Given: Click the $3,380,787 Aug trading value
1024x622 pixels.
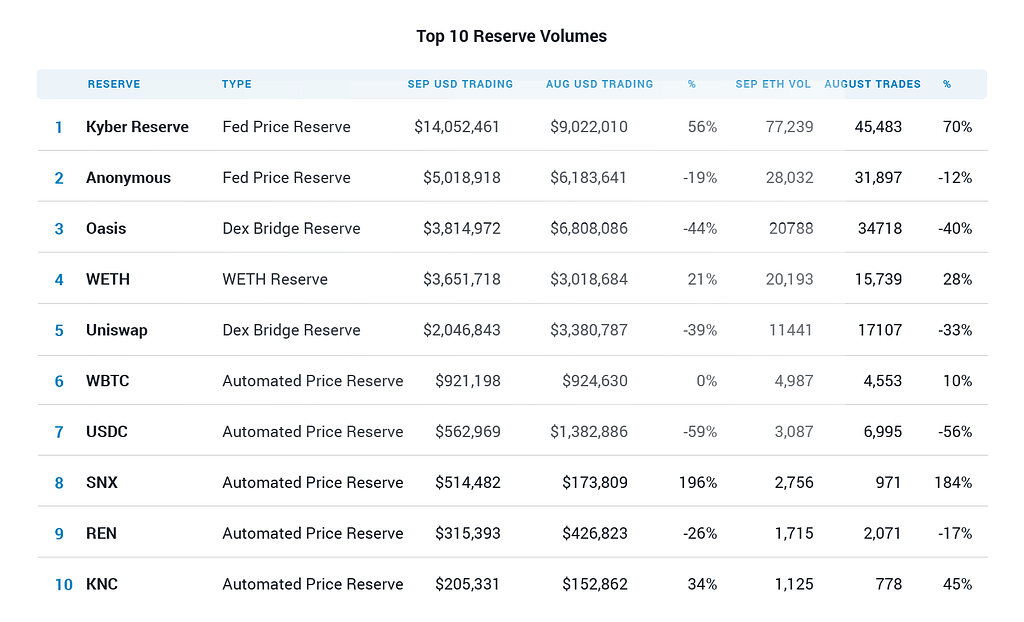Looking at the screenshot, I should 589,330.
